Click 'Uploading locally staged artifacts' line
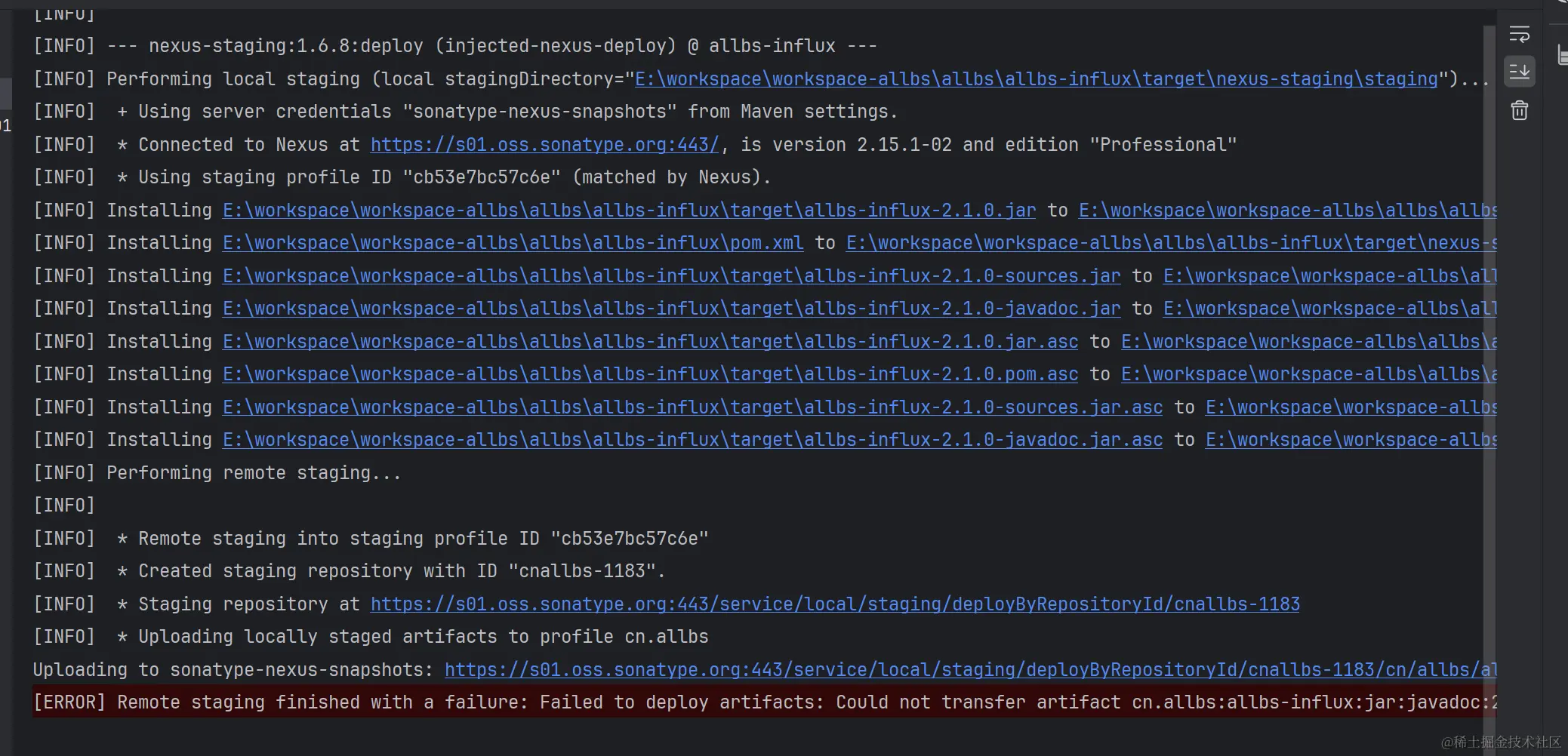 click(371, 637)
